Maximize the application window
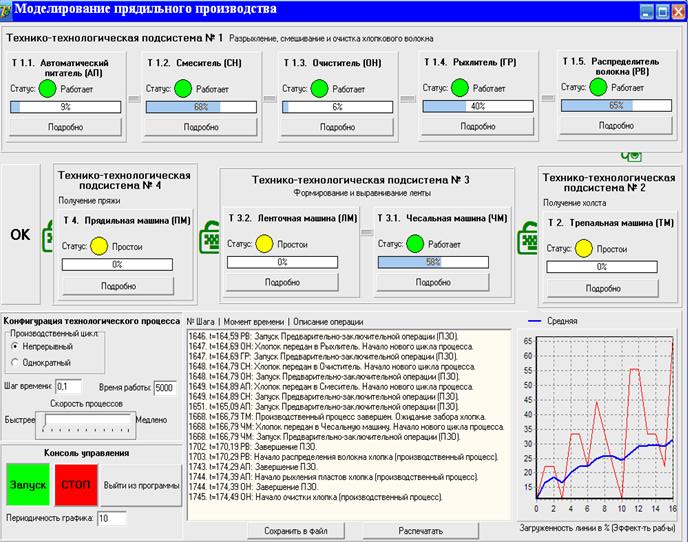Image resolution: width=688 pixels, height=542 pixels. (663, 11)
